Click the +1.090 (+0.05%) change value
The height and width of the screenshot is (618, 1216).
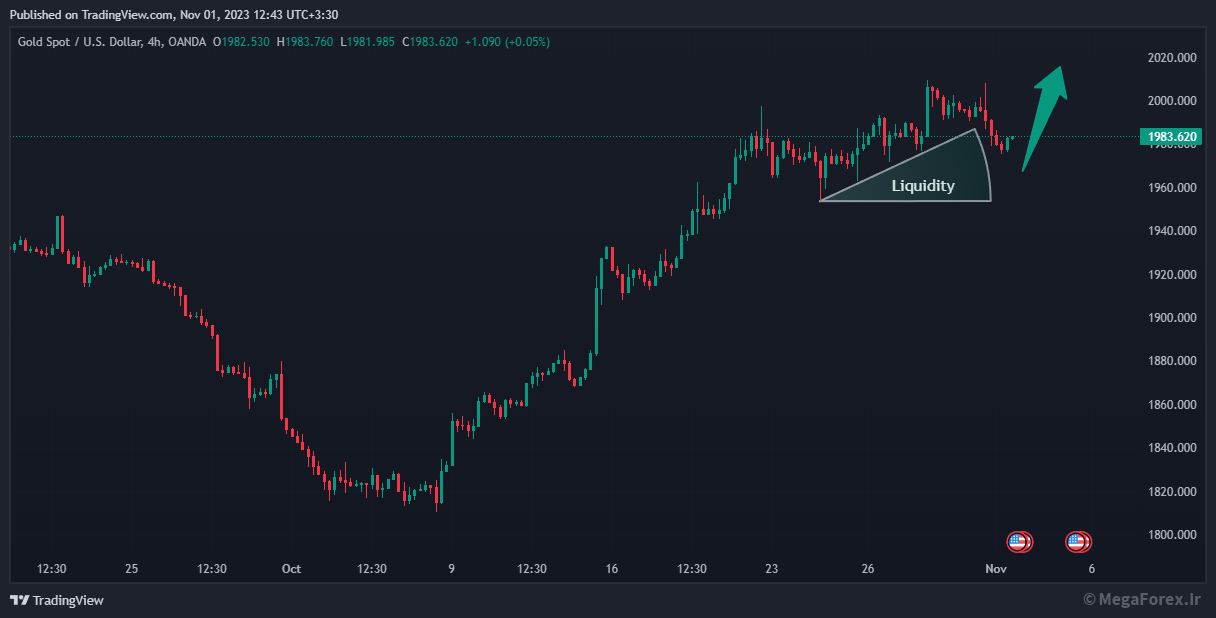(x=507, y=42)
